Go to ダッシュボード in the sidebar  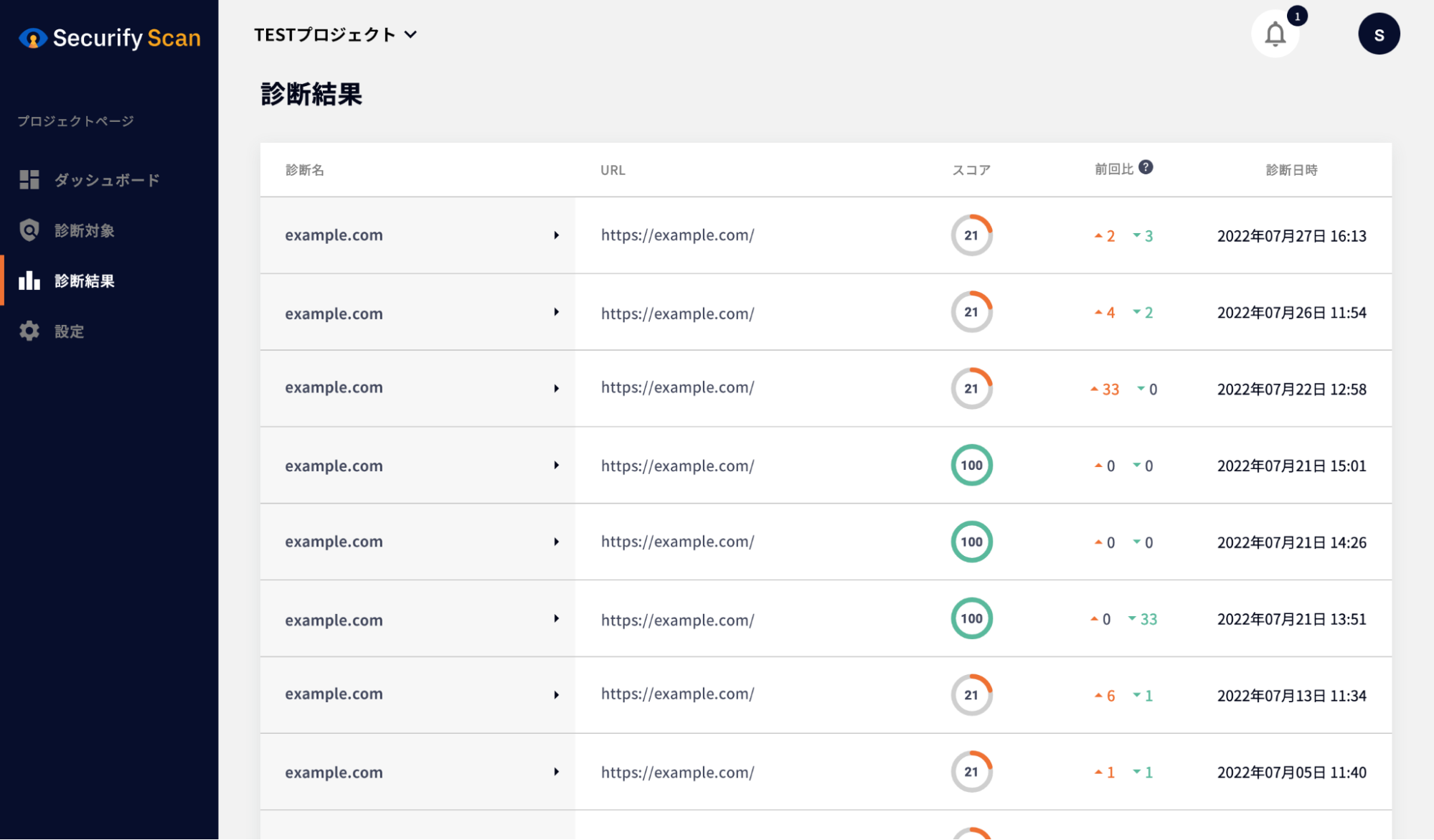click(107, 180)
